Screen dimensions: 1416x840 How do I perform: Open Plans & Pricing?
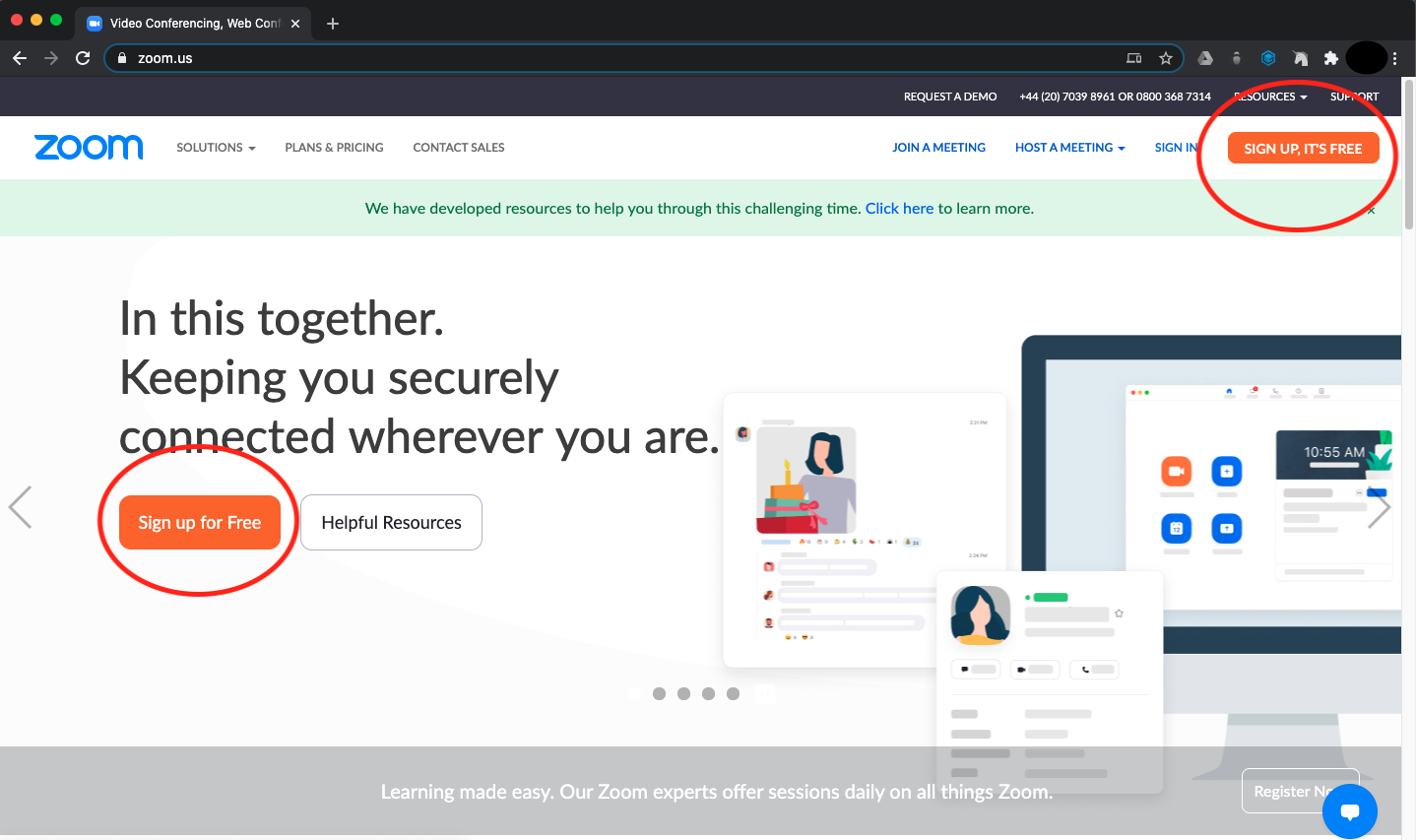(x=334, y=148)
